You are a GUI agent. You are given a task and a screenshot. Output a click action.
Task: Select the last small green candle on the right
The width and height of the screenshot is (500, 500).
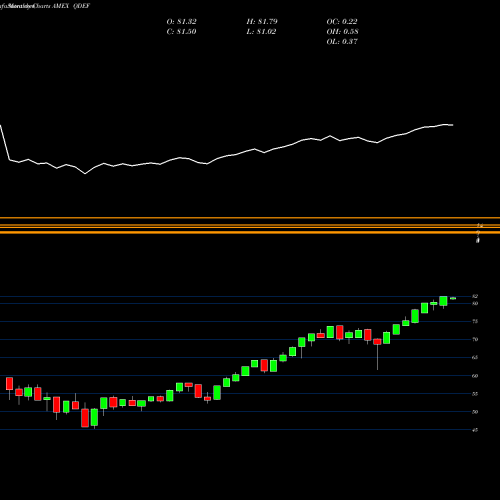tap(453, 298)
